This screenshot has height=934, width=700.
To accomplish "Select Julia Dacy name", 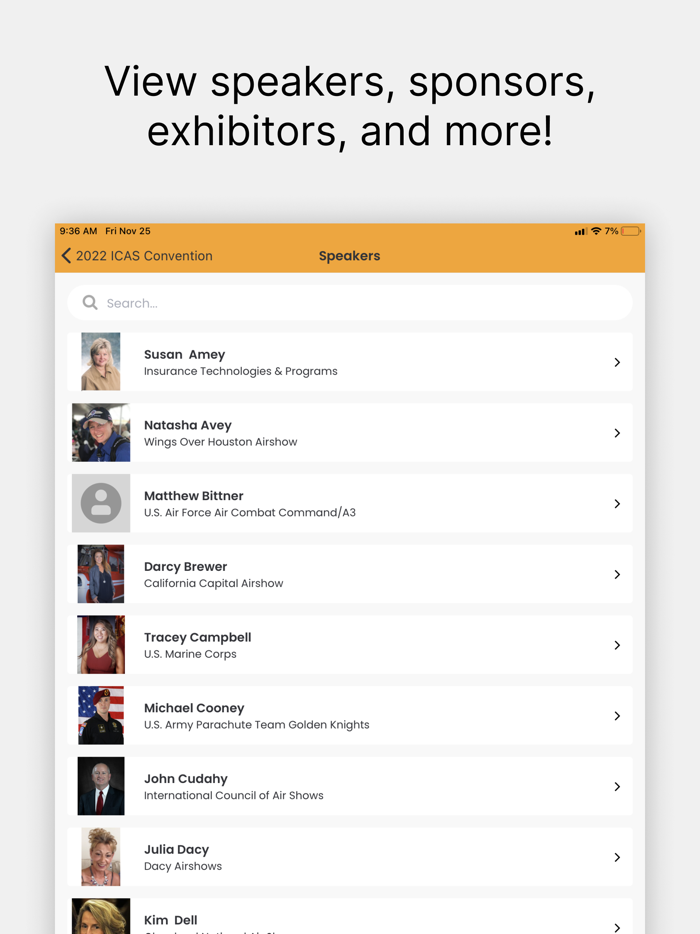I will click(176, 850).
